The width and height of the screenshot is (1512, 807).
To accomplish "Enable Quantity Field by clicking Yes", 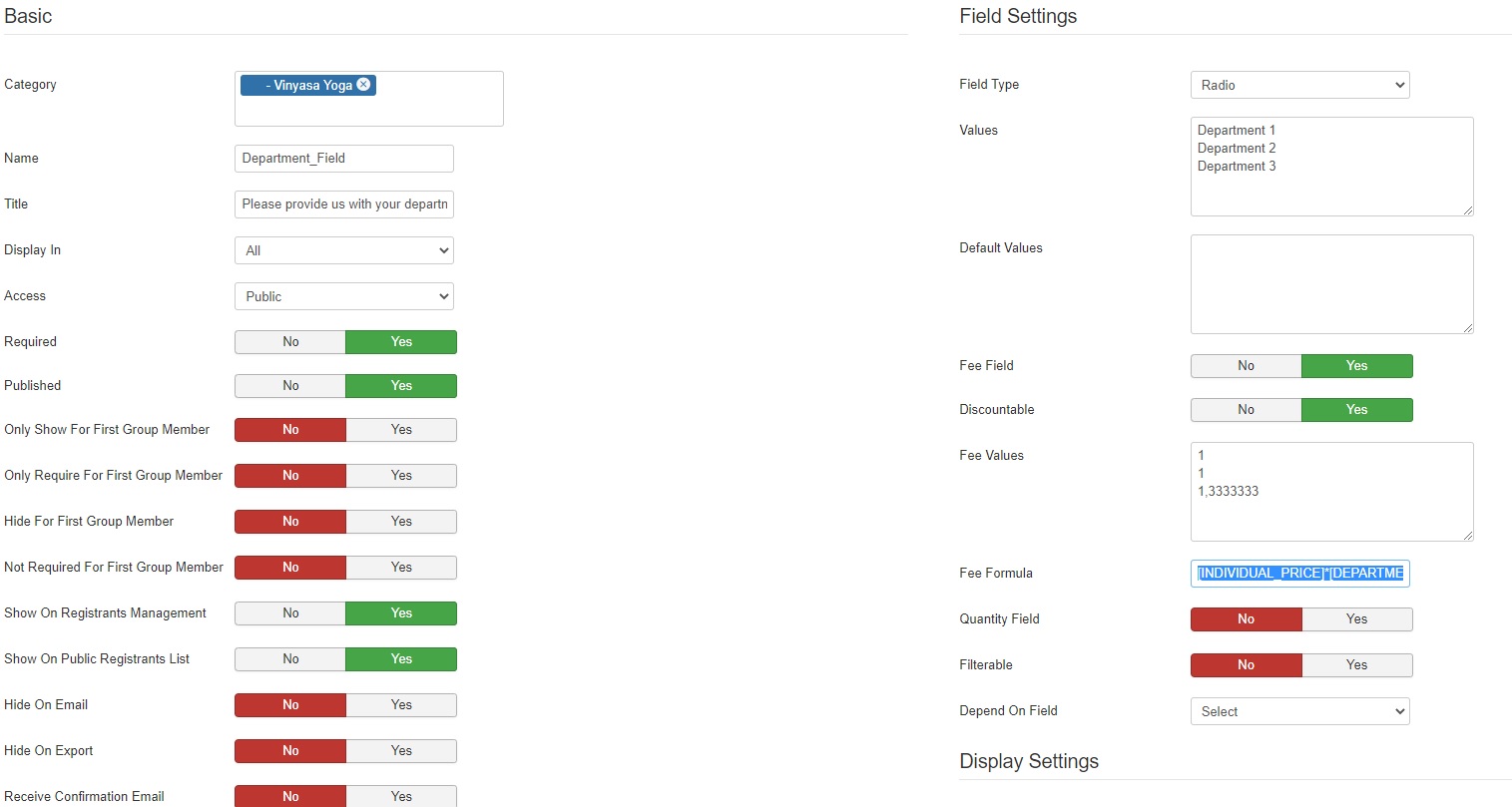I will point(1356,619).
